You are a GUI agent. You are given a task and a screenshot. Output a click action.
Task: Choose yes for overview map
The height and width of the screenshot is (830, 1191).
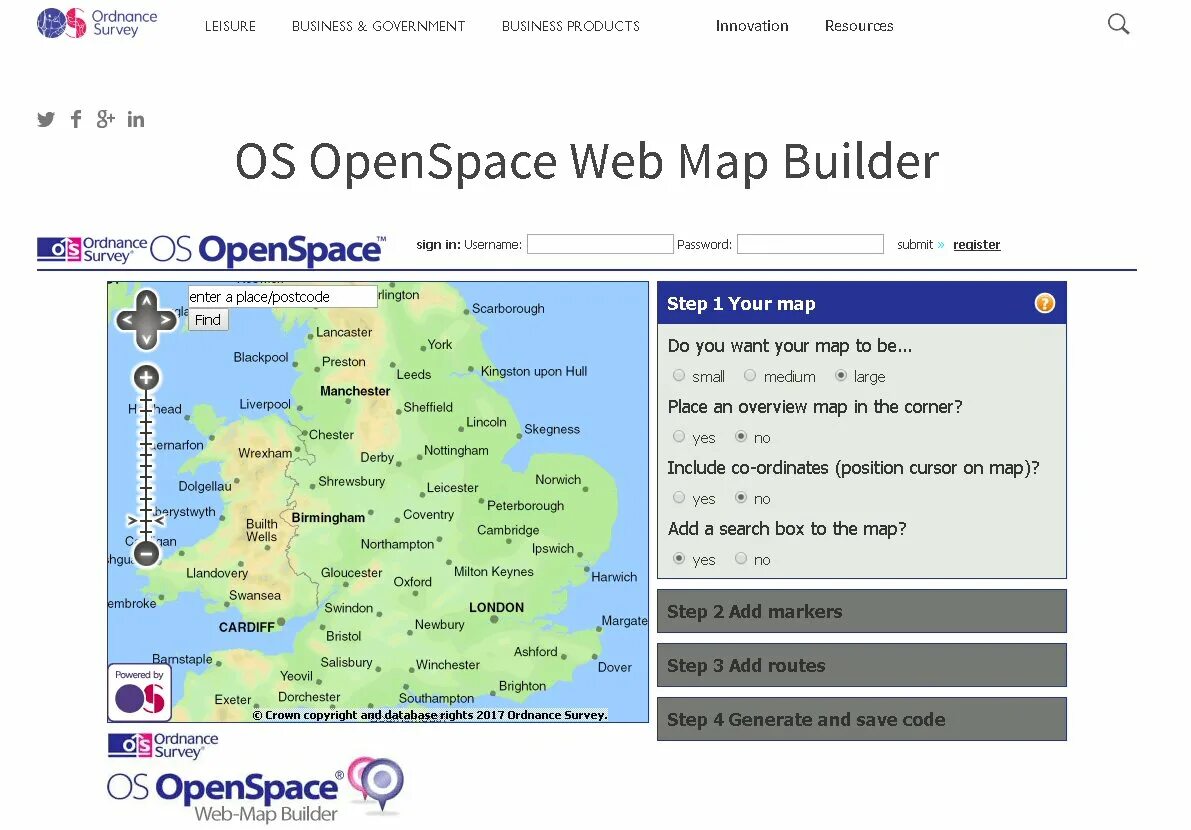point(679,437)
